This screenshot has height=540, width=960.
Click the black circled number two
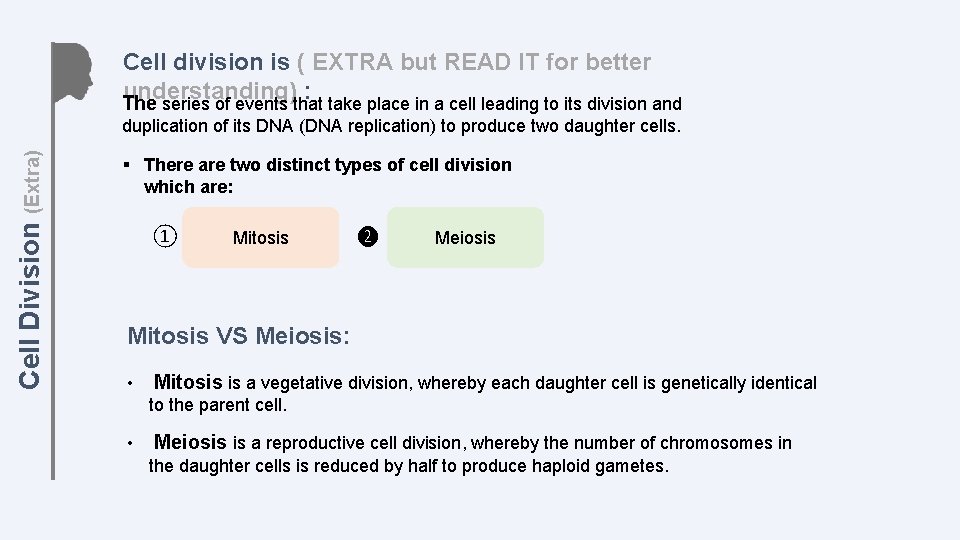pos(368,237)
